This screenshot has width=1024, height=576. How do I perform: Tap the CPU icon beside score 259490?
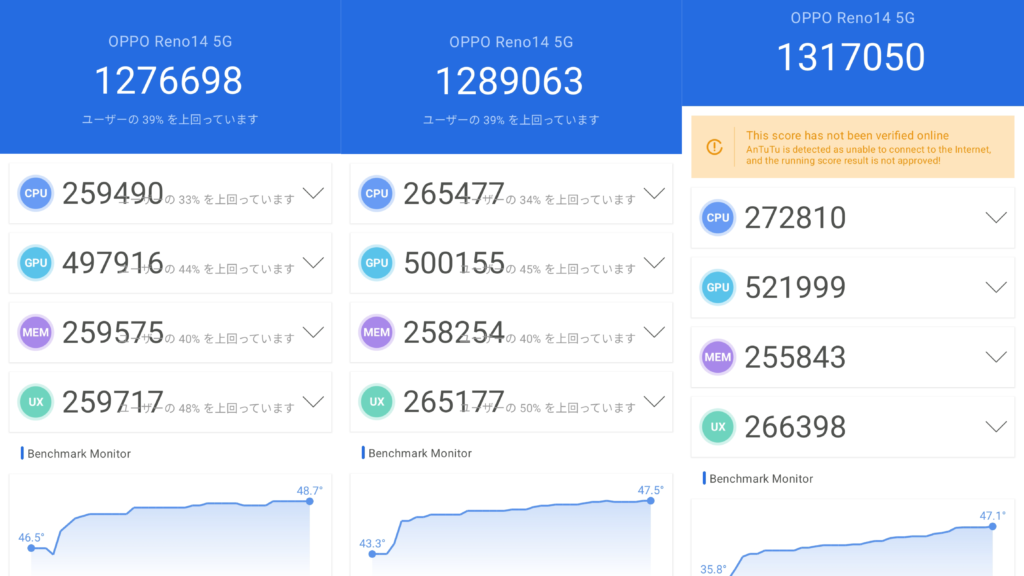[35, 193]
